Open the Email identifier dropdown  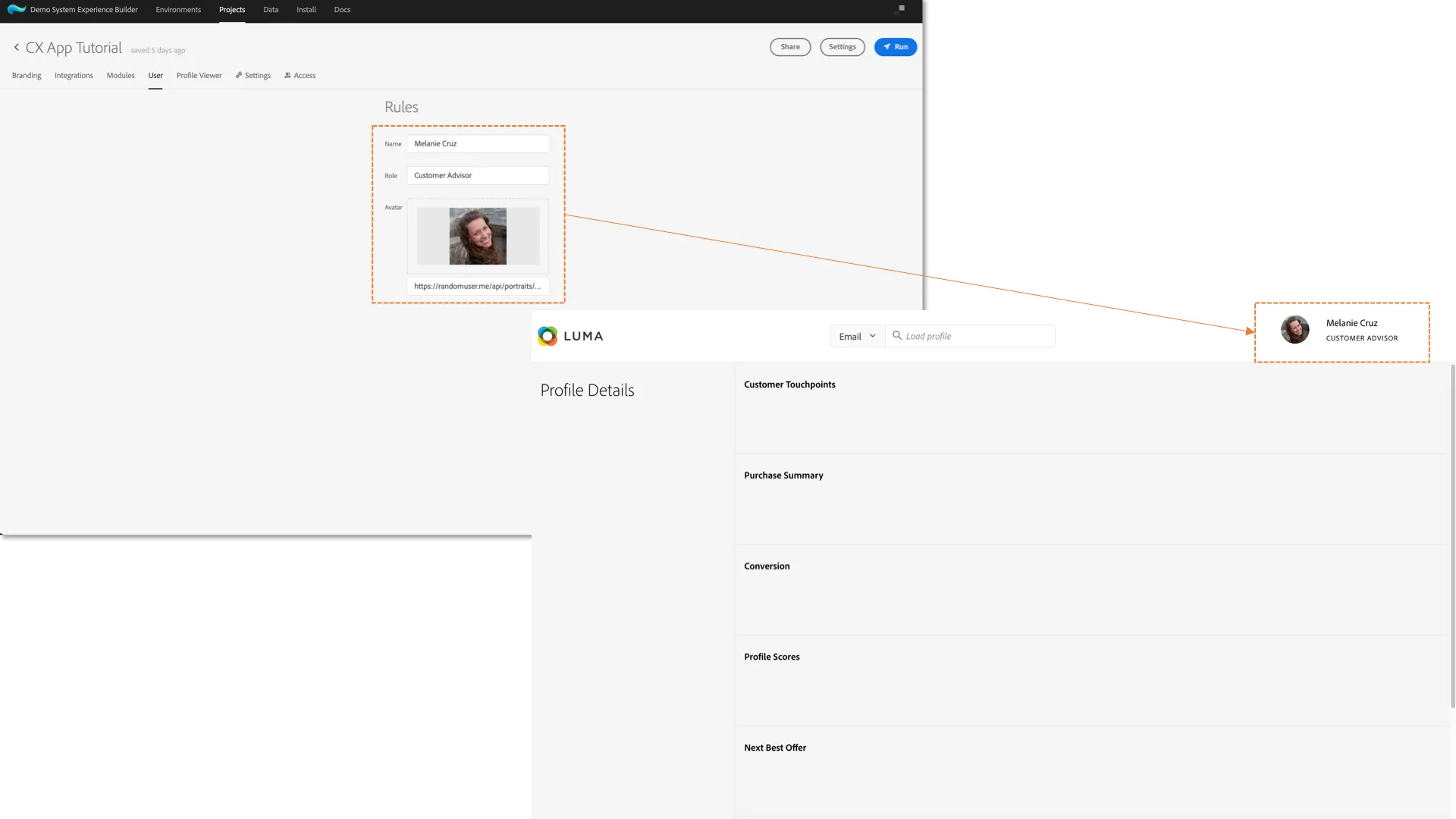click(x=858, y=337)
